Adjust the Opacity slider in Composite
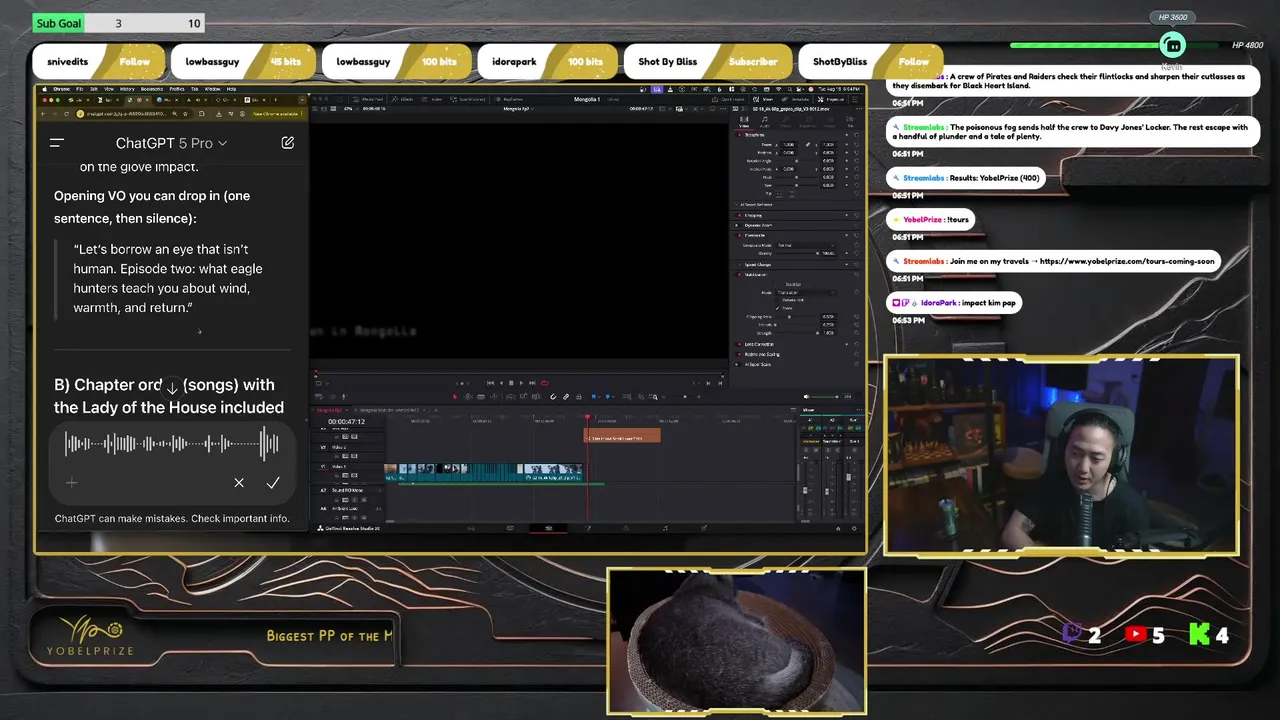 click(796, 253)
